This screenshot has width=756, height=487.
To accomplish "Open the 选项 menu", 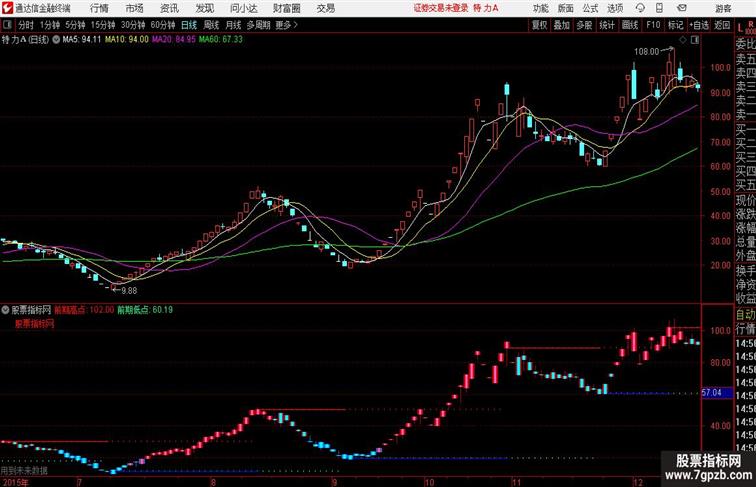I will point(615,8).
